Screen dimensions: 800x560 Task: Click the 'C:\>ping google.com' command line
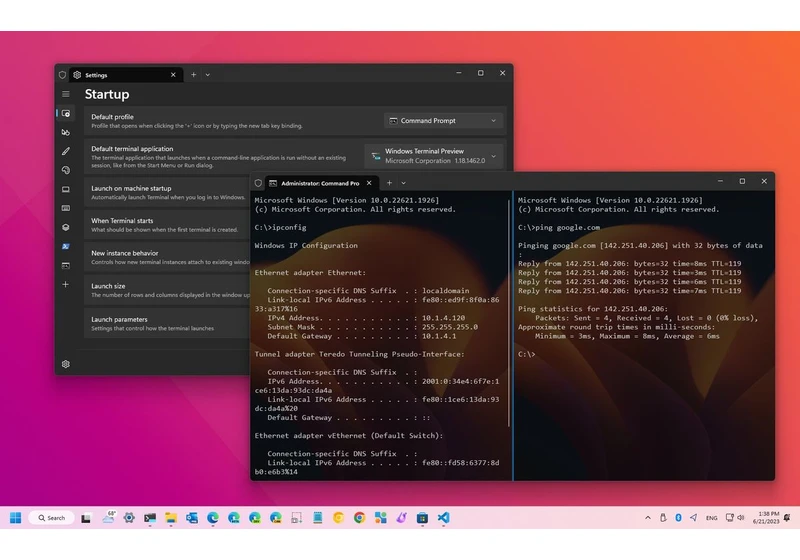click(x=559, y=227)
